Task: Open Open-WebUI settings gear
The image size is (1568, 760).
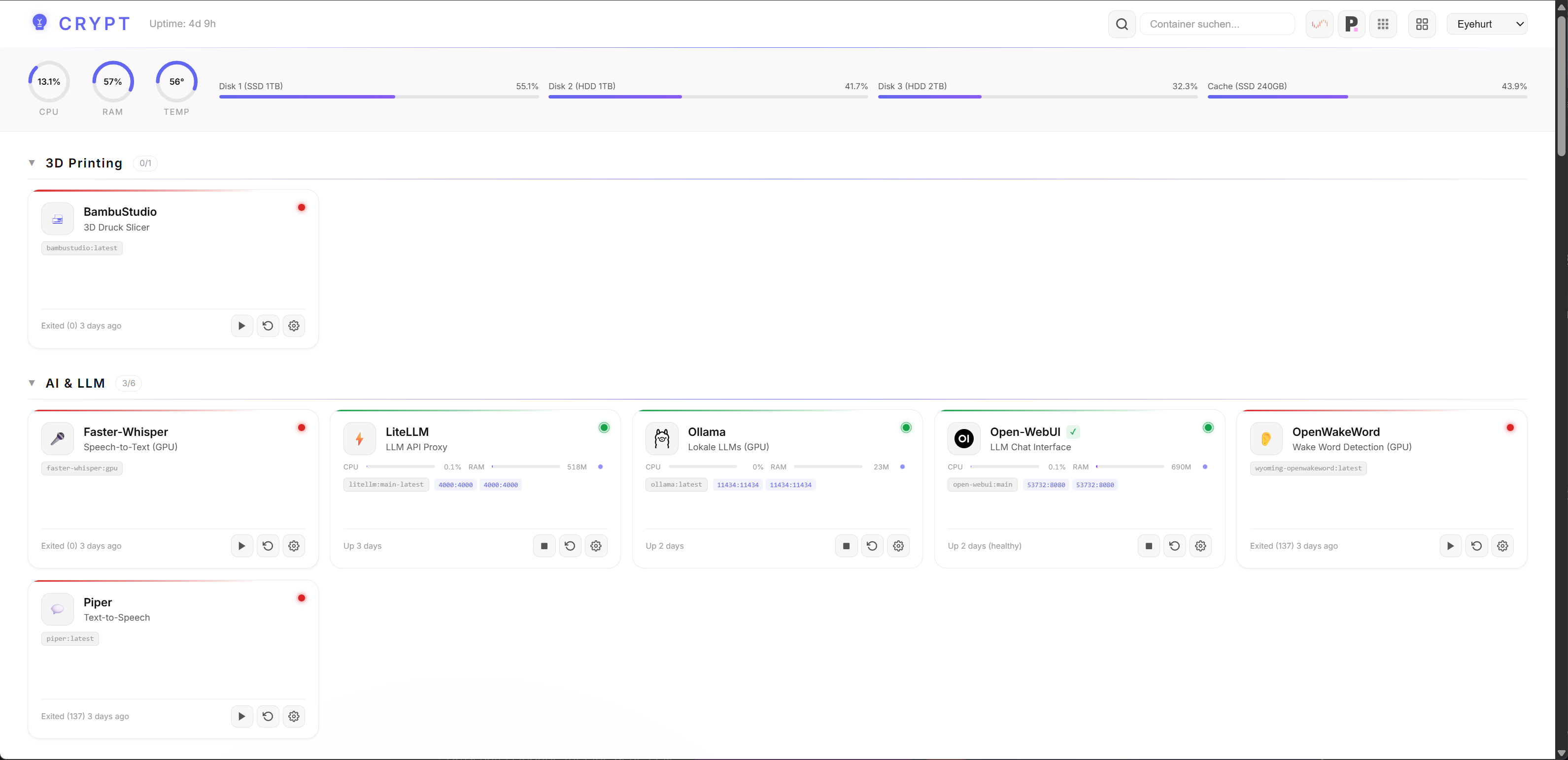Action: [1200, 546]
